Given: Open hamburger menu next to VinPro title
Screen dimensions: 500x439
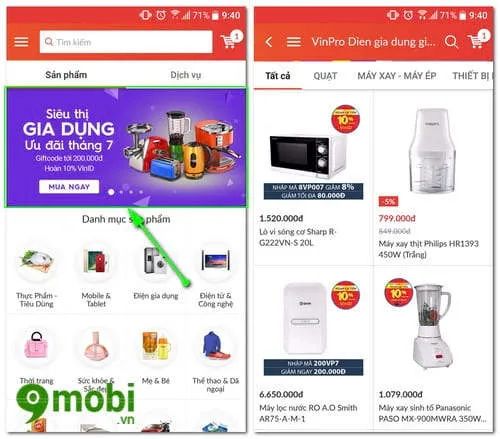Looking at the screenshot, I should pos(294,42).
